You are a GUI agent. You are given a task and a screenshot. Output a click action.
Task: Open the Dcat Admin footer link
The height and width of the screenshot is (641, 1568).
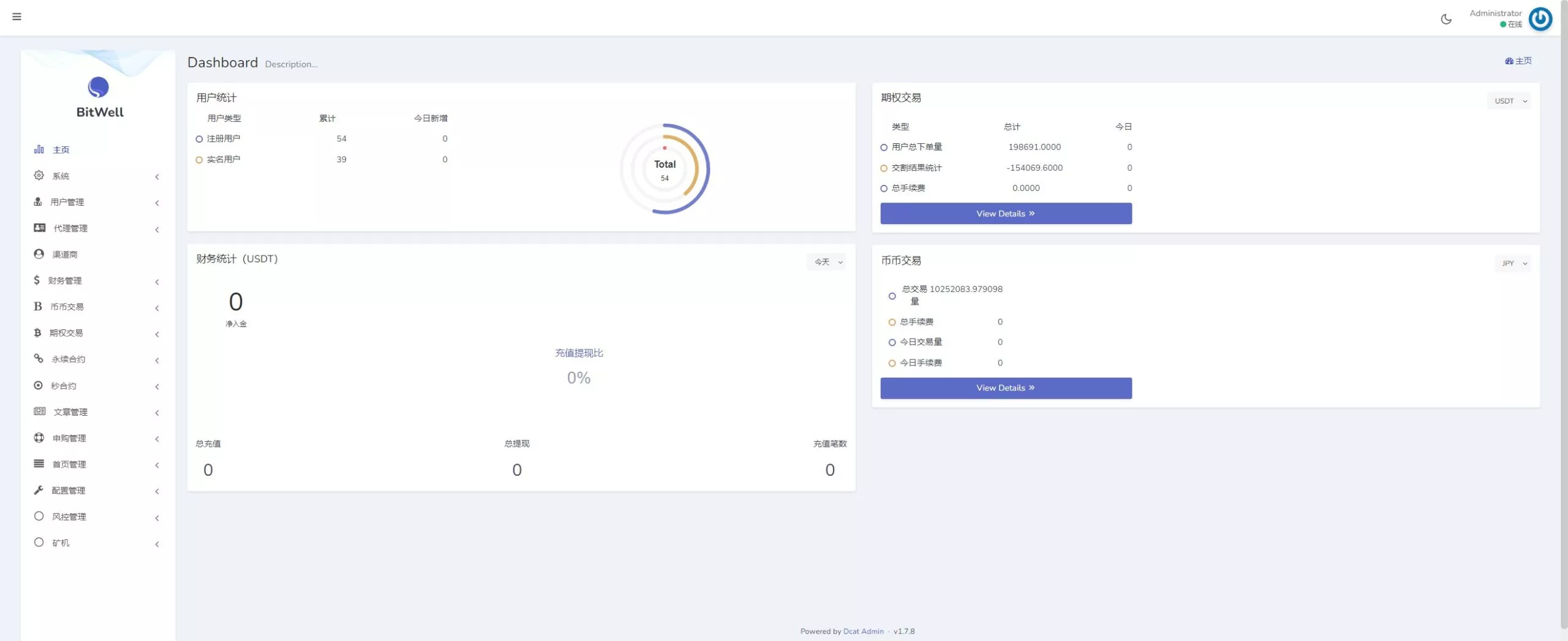click(x=863, y=631)
